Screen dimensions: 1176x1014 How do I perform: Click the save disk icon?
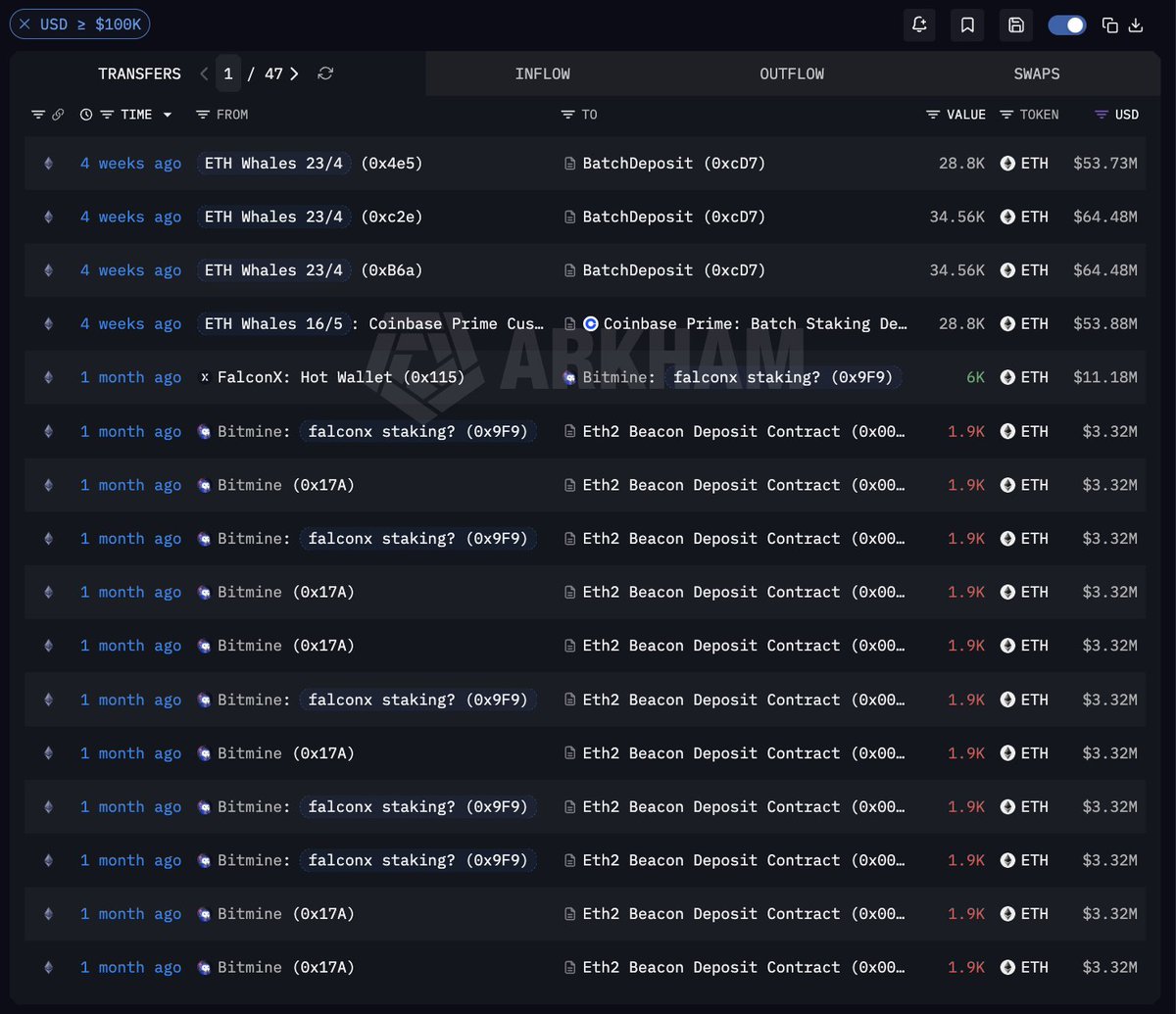coord(1016,24)
